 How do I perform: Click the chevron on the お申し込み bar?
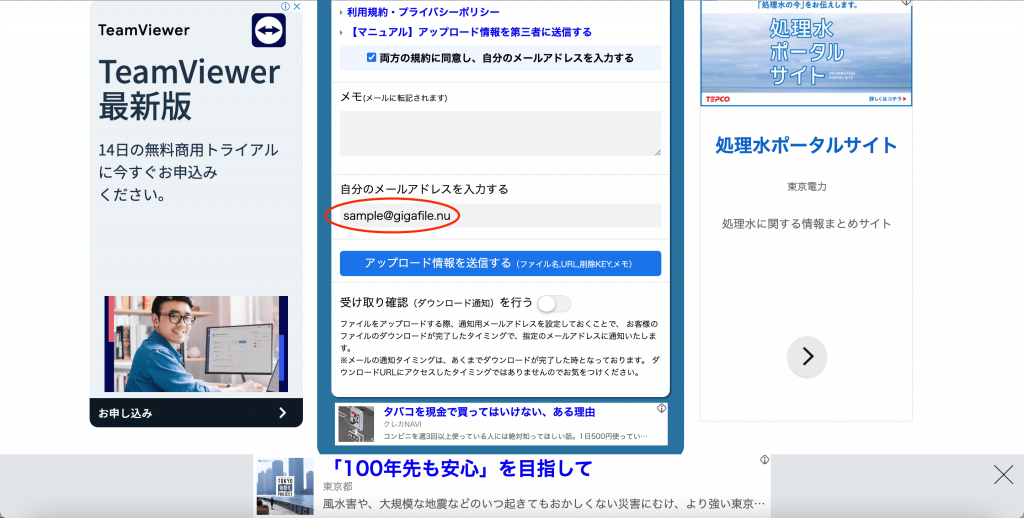tap(282, 413)
